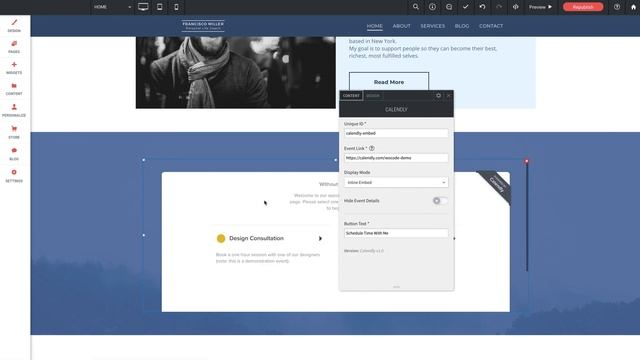Open the comments icon in toolbar
The image size is (640, 360).
(x=449, y=7)
